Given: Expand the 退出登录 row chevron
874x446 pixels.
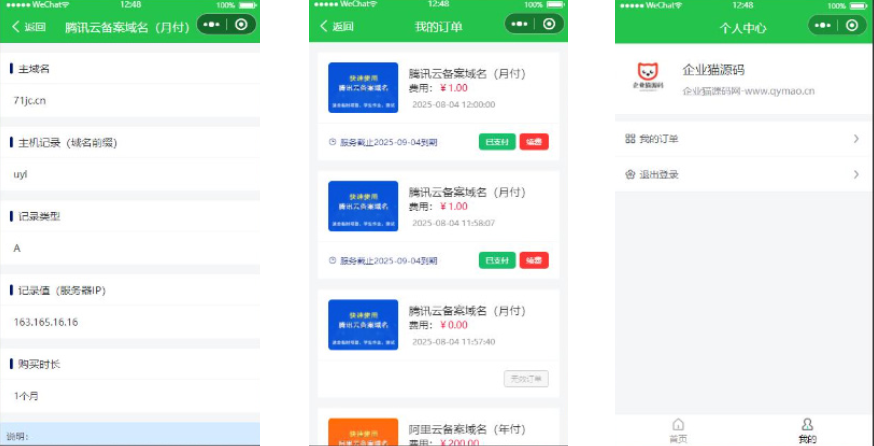Looking at the screenshot, I should [857, 174].
